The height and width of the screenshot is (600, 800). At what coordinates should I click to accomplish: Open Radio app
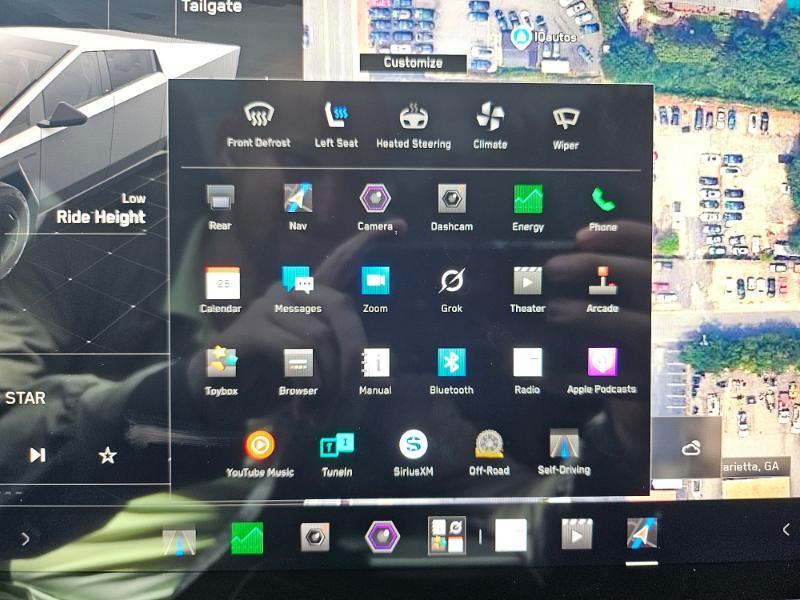(x=528, y=371)
